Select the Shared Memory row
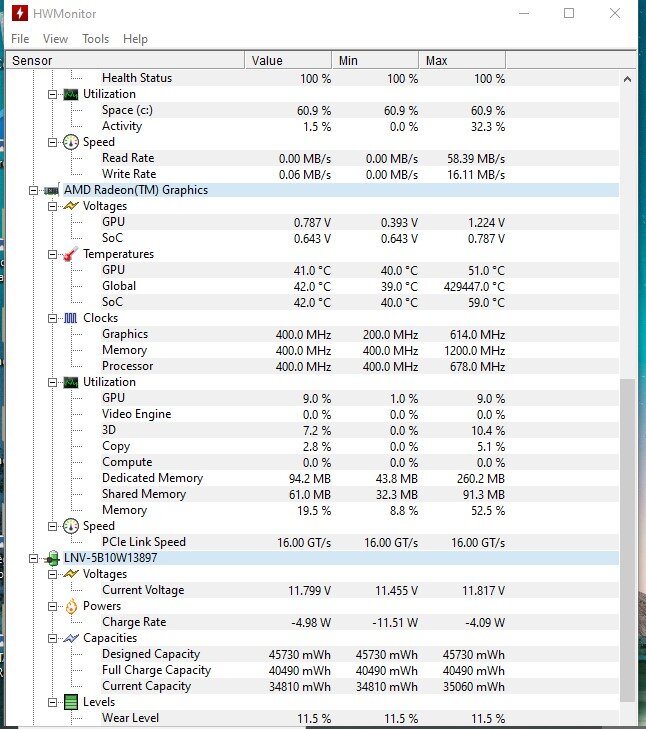This screenshot has width=646, height=729. tap(360, 494)
